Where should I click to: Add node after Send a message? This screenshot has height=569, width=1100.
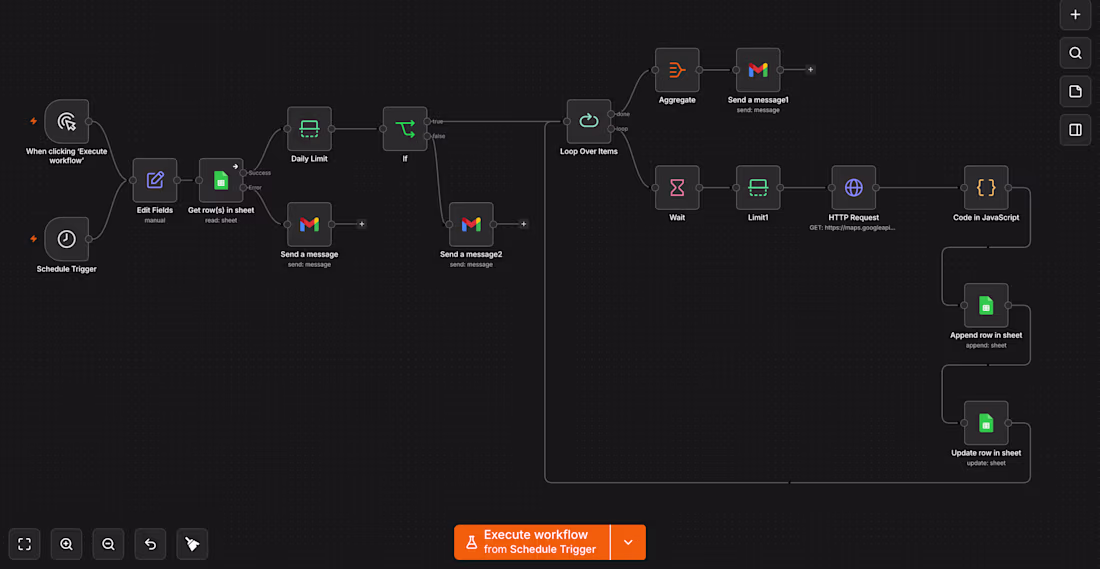pos(362,225)
